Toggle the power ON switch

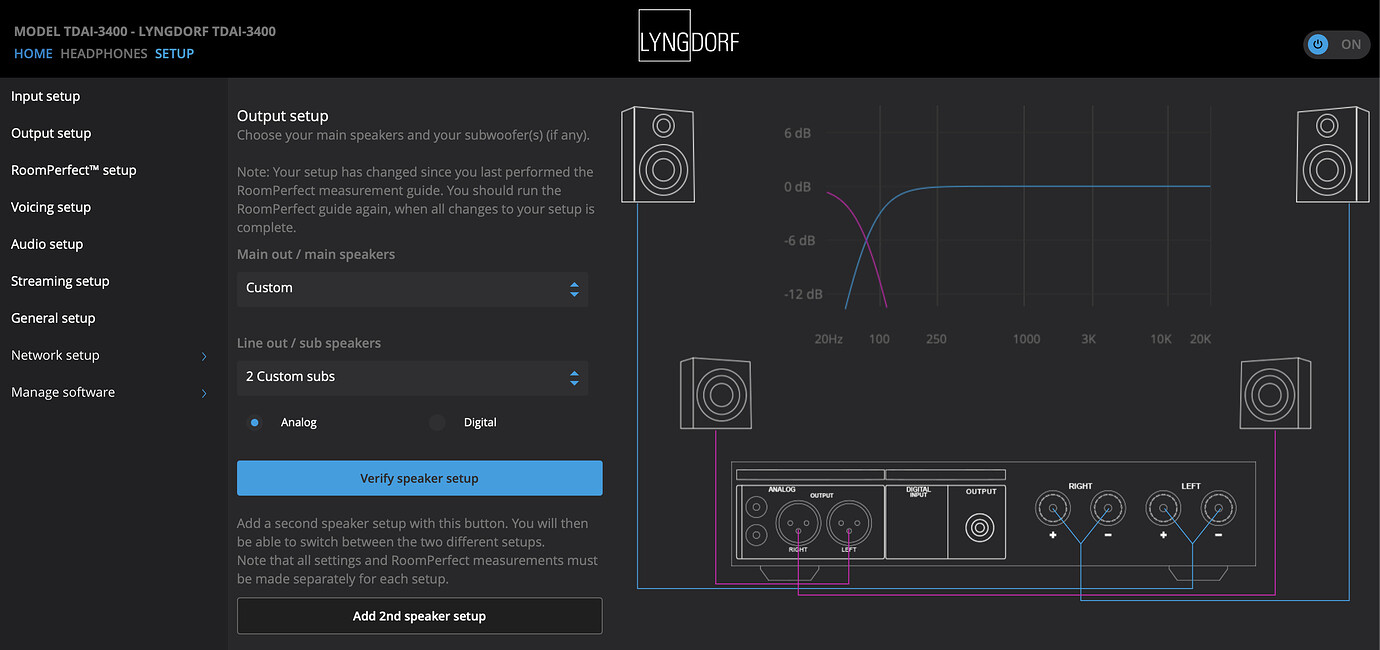(x=1337, y=44)
